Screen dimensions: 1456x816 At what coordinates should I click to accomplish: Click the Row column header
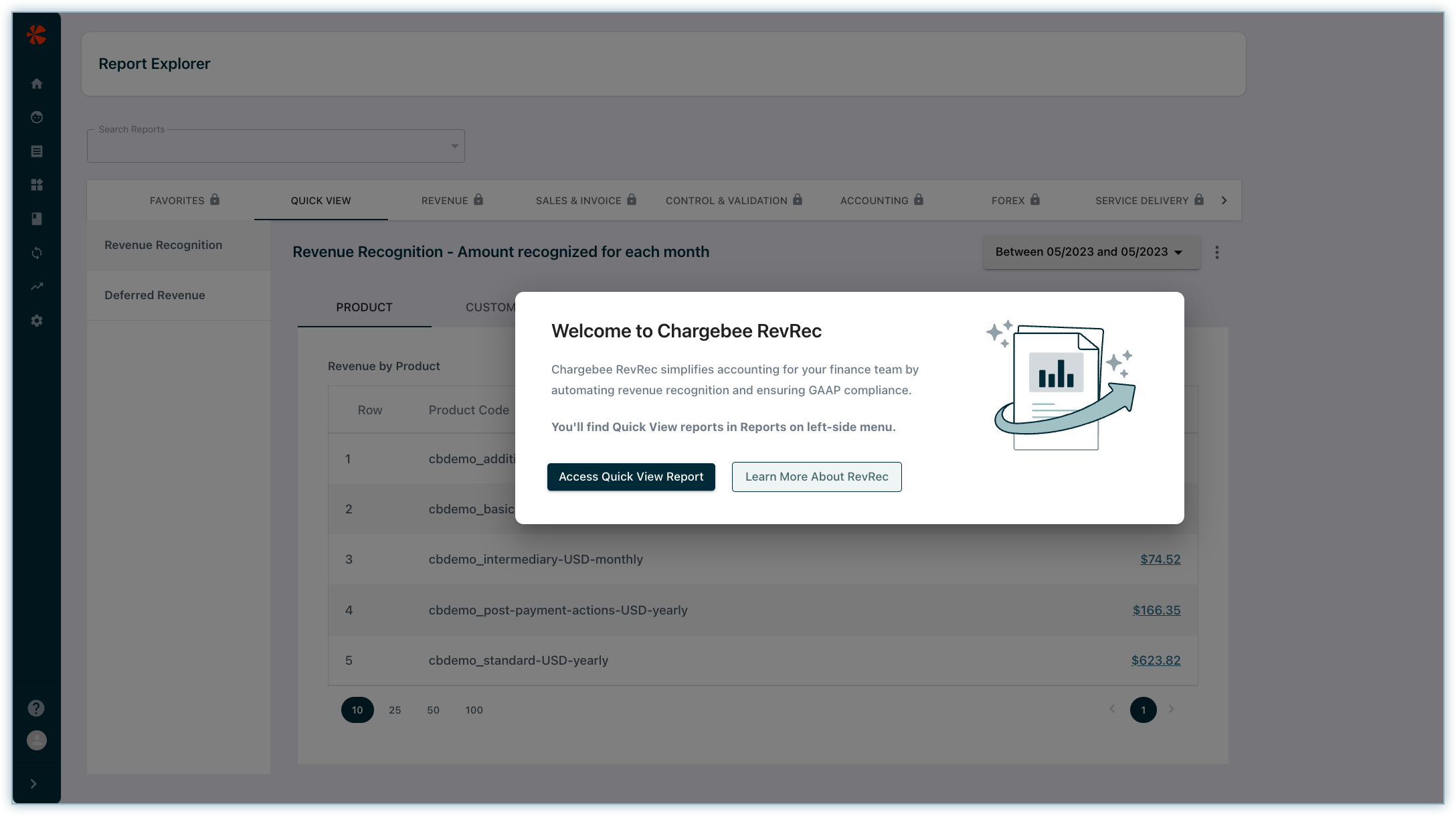click(x=370, y=410)
